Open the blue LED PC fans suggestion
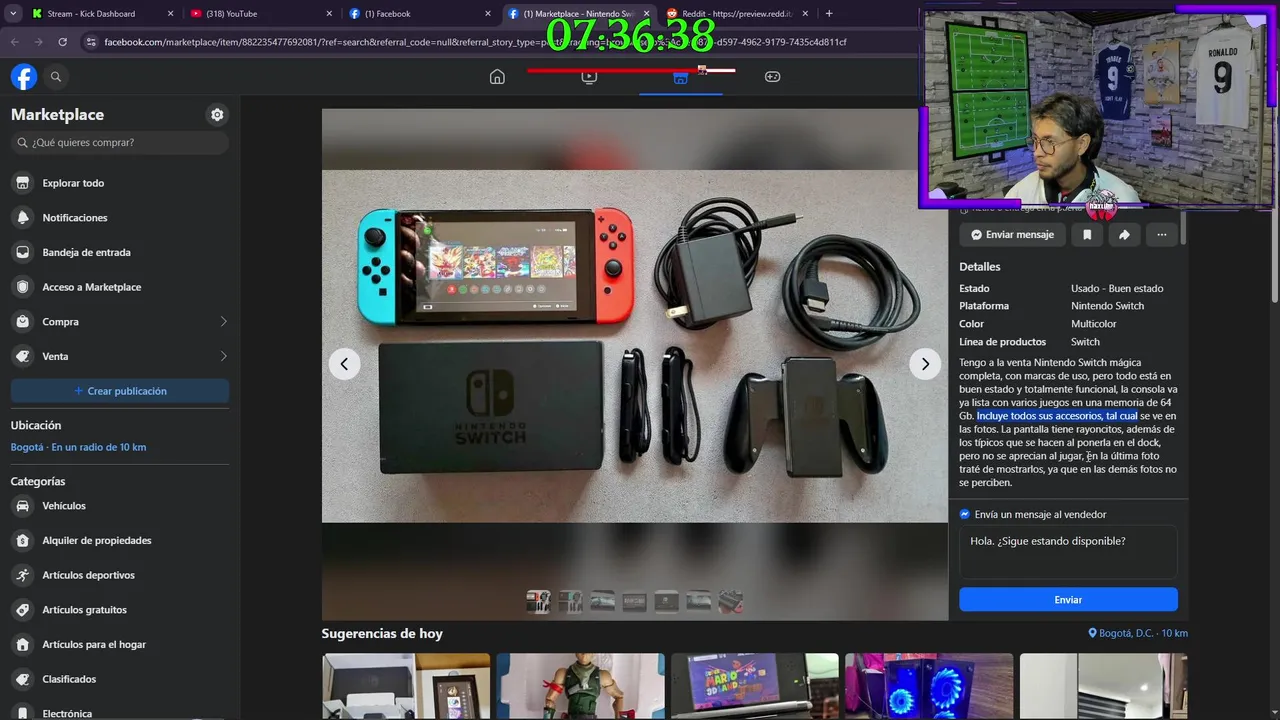This screenshot has width=1280, height=720. pyautogui.click(x=929, y=687)
